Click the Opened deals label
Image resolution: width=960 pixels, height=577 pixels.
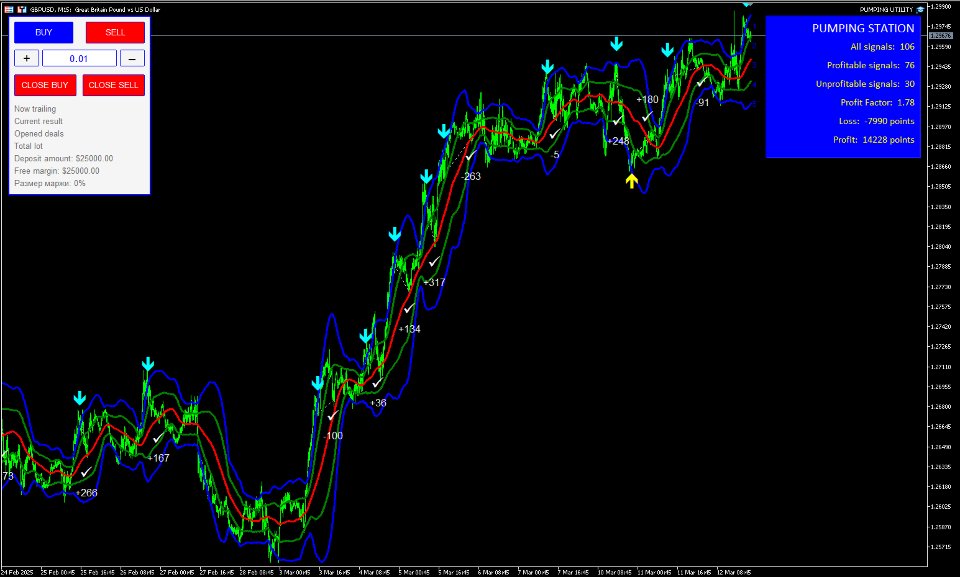point(39,134)
